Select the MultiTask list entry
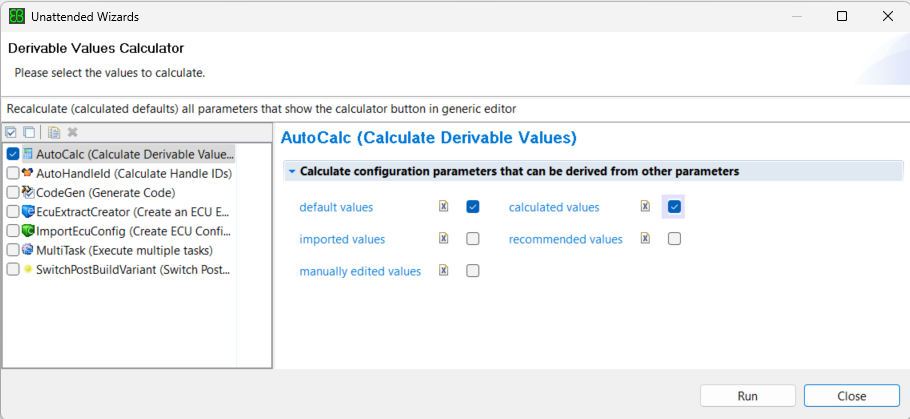The height and width of the screenshot is (419, 910). [124, 250]
